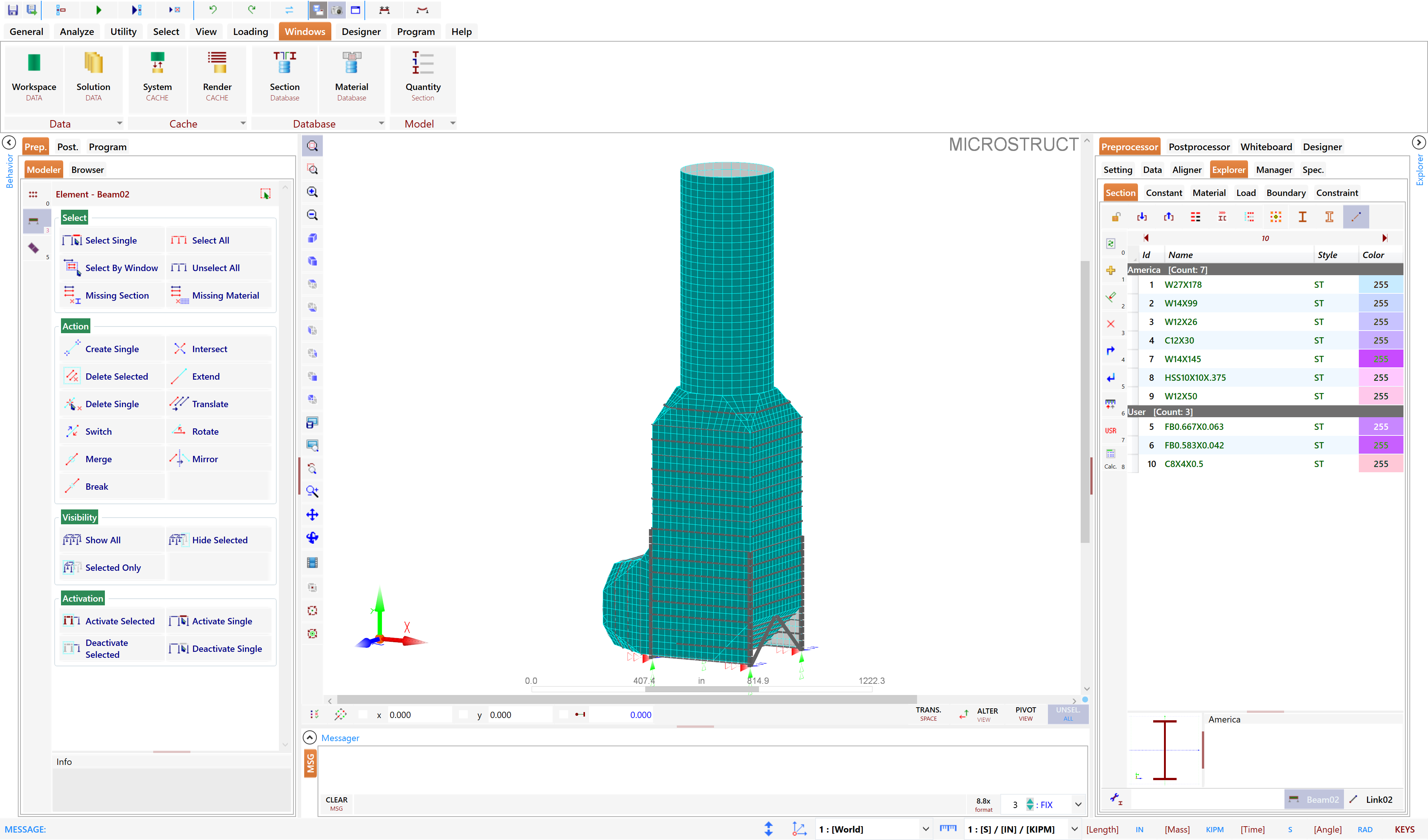Switch to the Postprocessor tab
The width and height of the screenshot is (1428, 840).
coord(1199,147)
